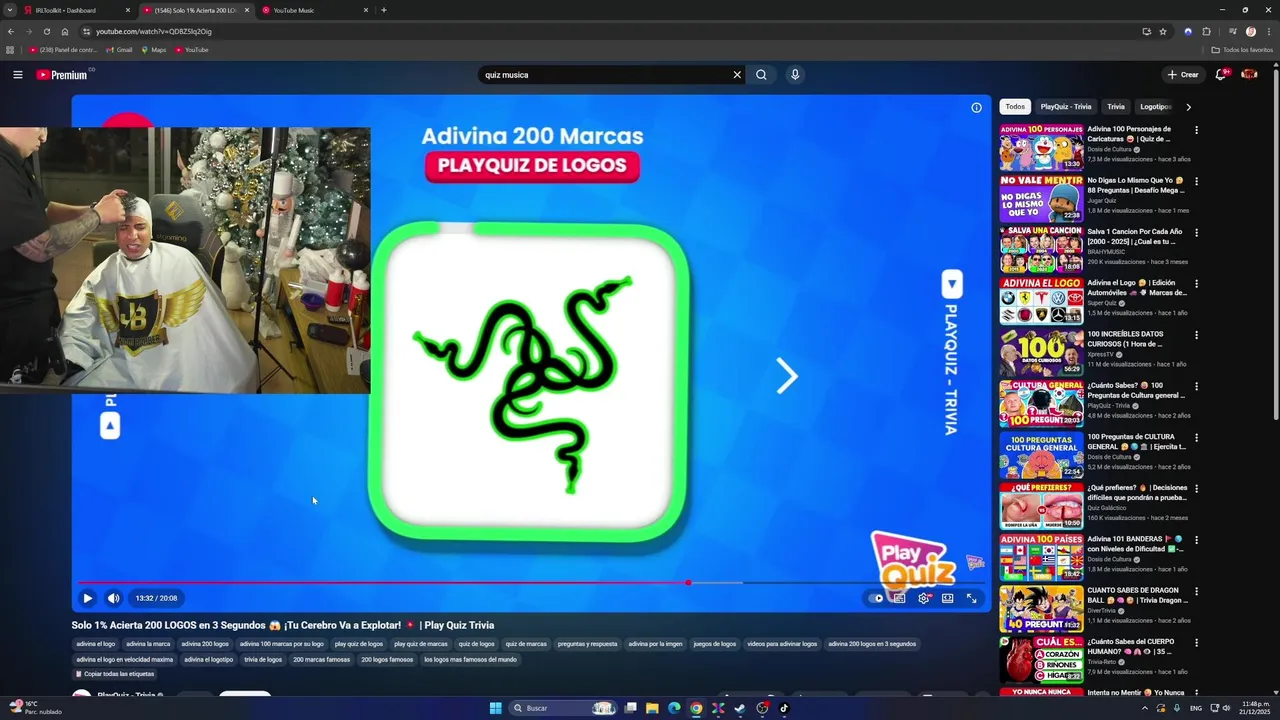1280x720 pixels.
Task: Enter fullscreen mode in the player
Action: pyautogui.click(x=971, y=598)
